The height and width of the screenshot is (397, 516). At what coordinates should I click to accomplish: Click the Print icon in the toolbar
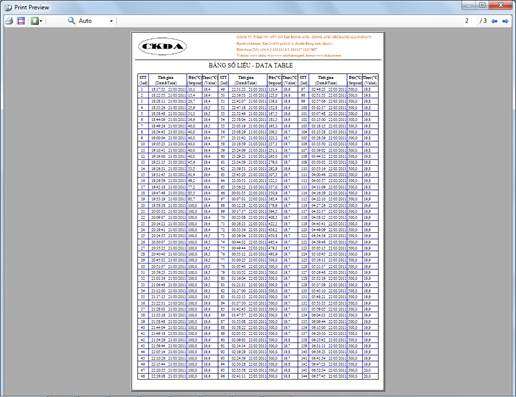click(9, 21)
